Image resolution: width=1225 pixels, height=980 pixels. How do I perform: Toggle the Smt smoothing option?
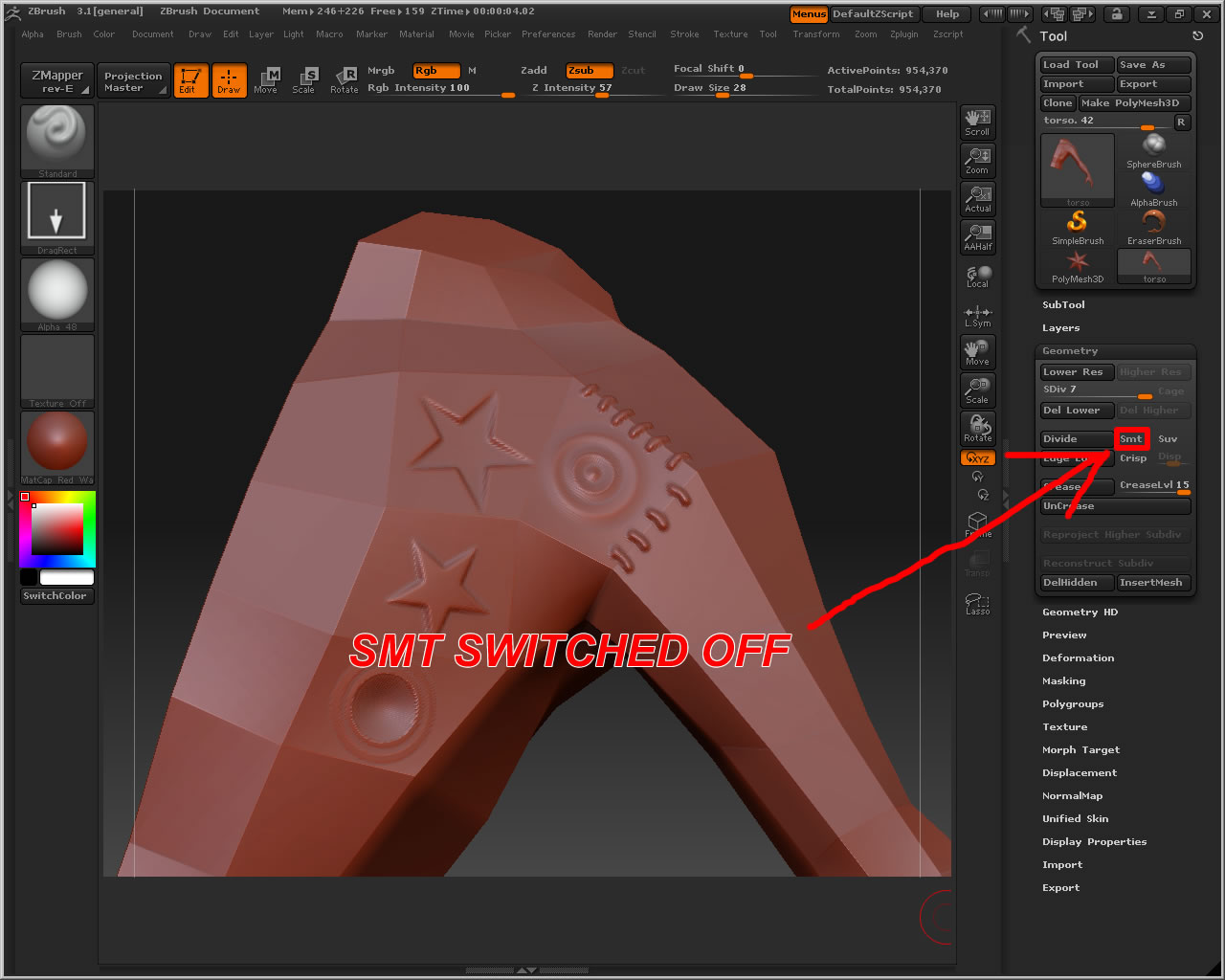click(x=1131, y=439)
